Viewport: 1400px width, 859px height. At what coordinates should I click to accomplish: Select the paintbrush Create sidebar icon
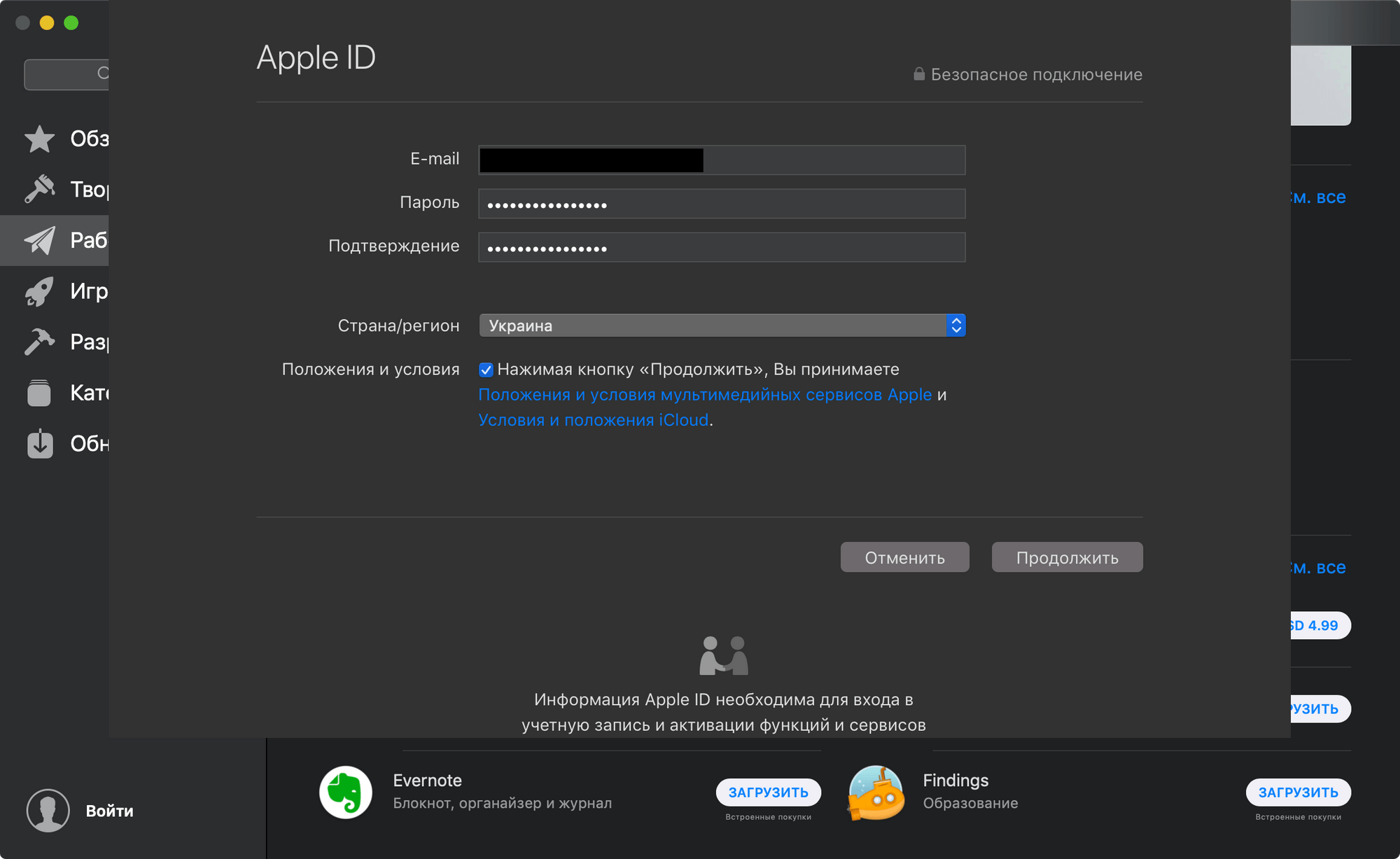coord(39,189)
